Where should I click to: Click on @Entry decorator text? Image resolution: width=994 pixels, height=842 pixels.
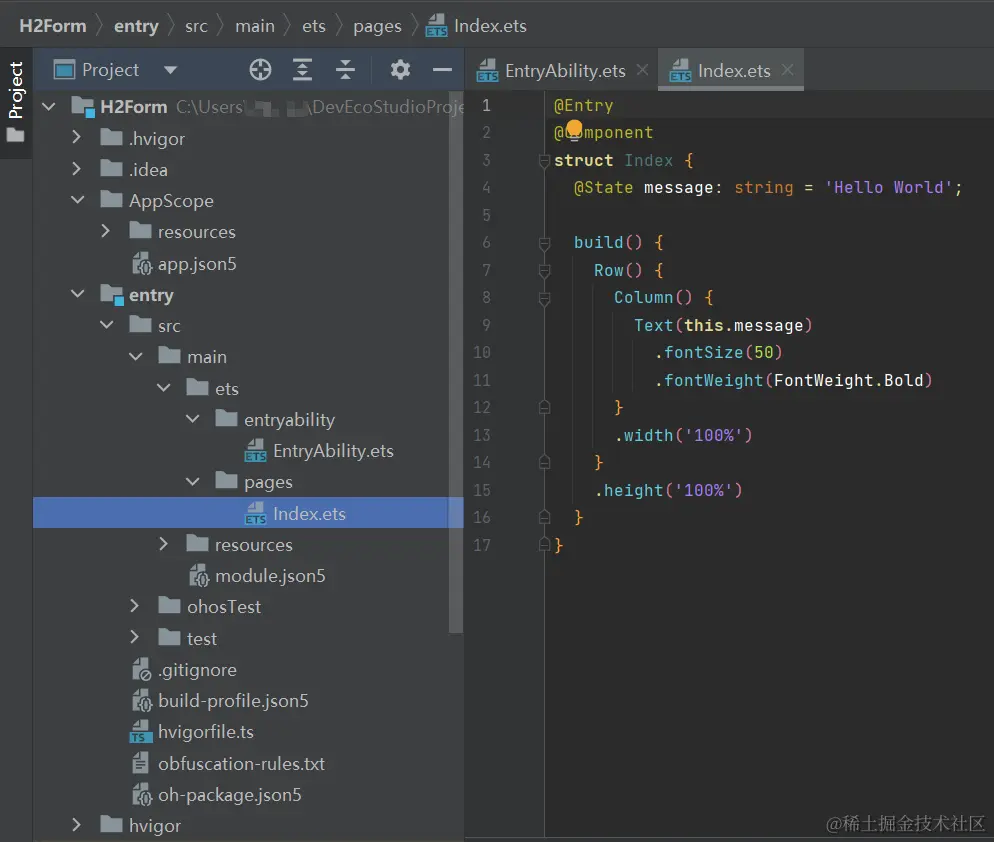pos(583,105)
